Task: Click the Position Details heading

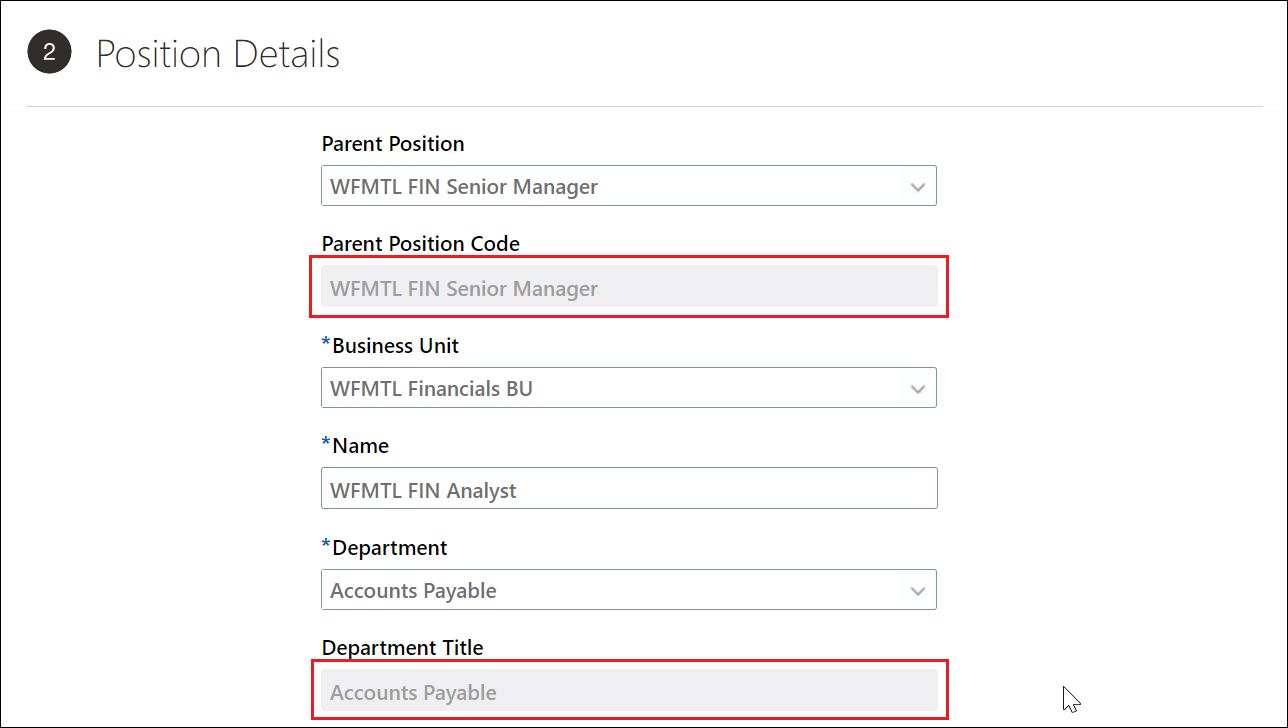Action: click(x=218, y=54)
